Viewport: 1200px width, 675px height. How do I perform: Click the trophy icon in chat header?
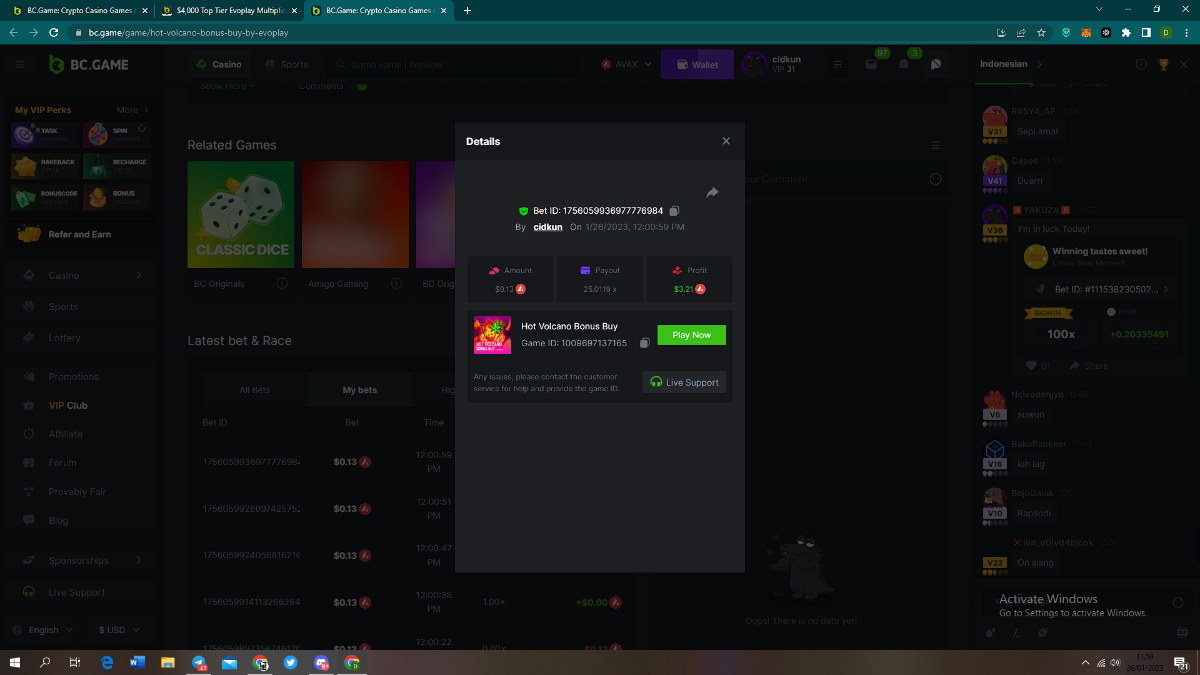[1163, 64]
